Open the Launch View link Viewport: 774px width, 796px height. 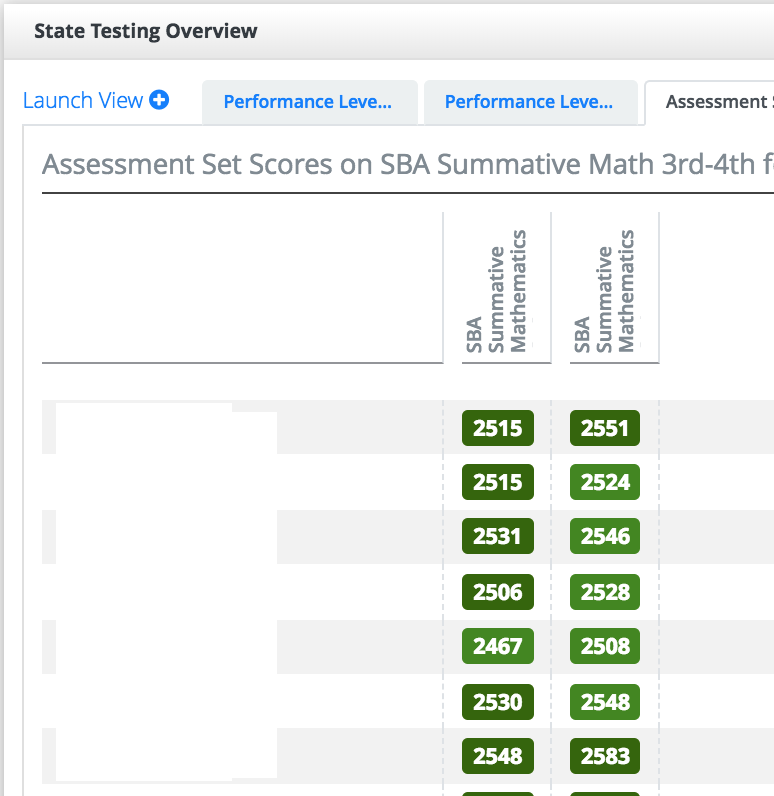(x=83, y=100)
